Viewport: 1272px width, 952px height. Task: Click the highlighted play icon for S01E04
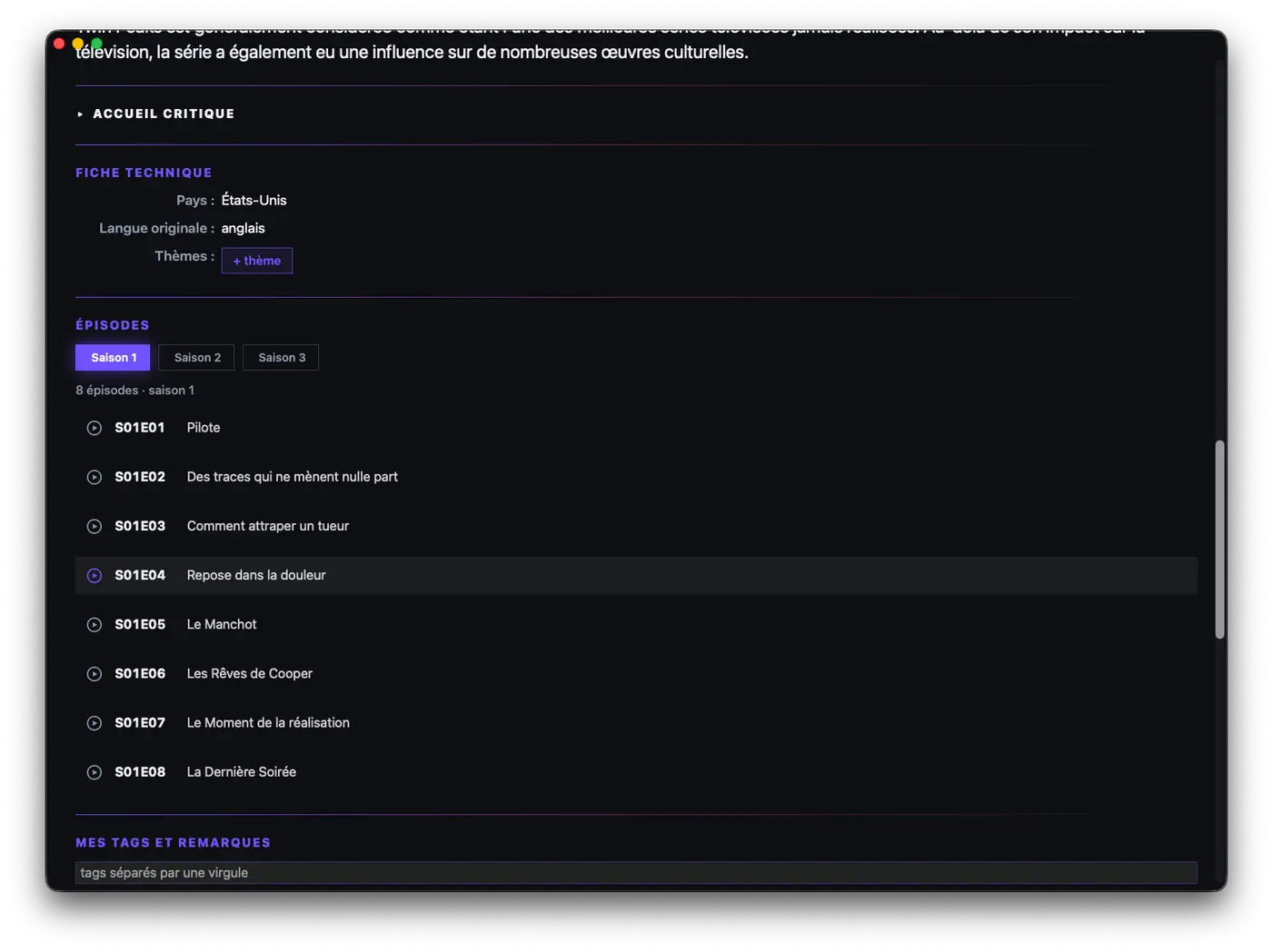tap(94, 575)
